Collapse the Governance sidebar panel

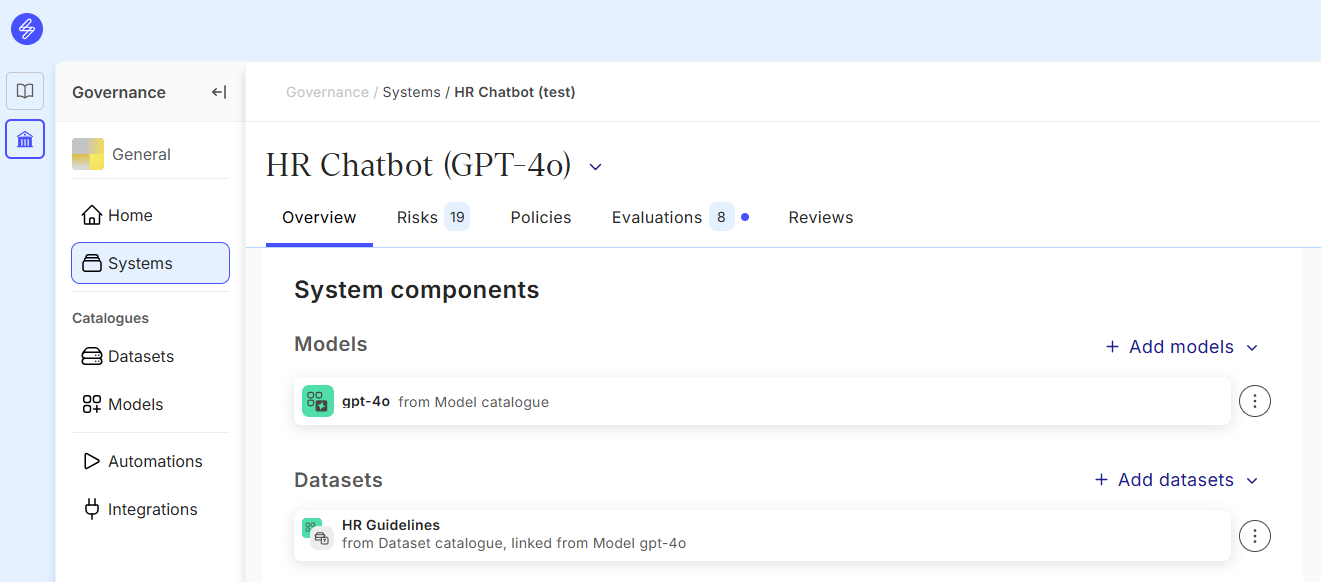(x=219, y=92)
